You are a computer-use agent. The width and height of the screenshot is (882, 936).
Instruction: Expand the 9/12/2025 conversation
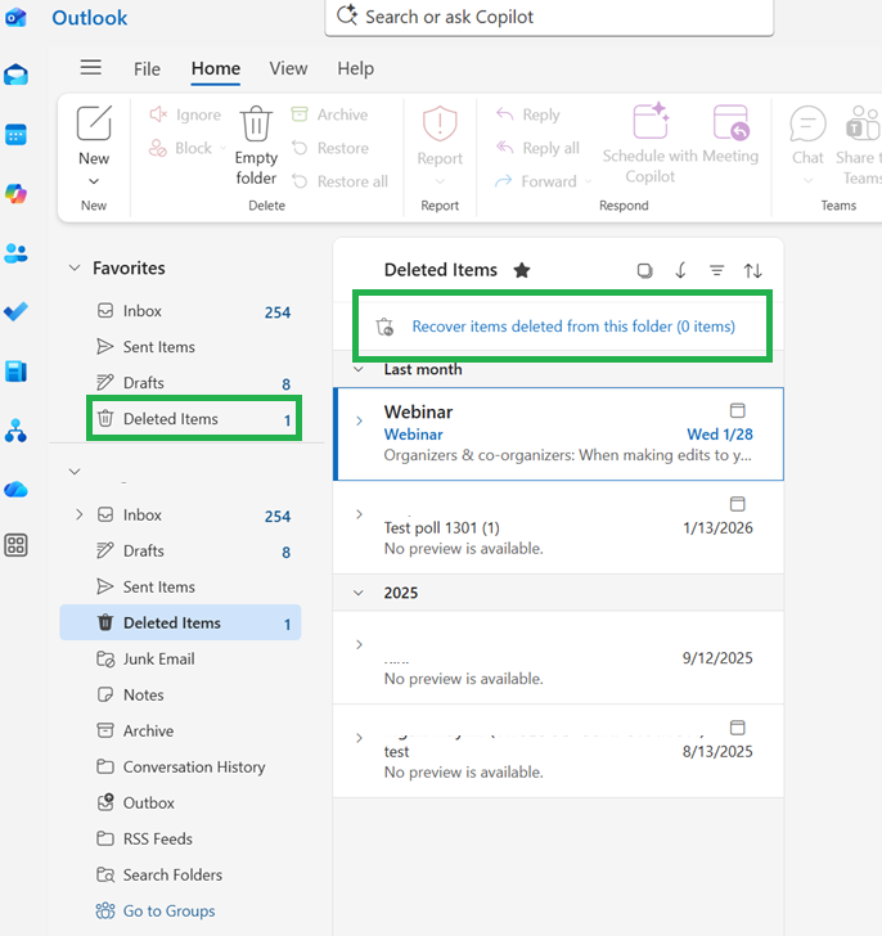359,645
